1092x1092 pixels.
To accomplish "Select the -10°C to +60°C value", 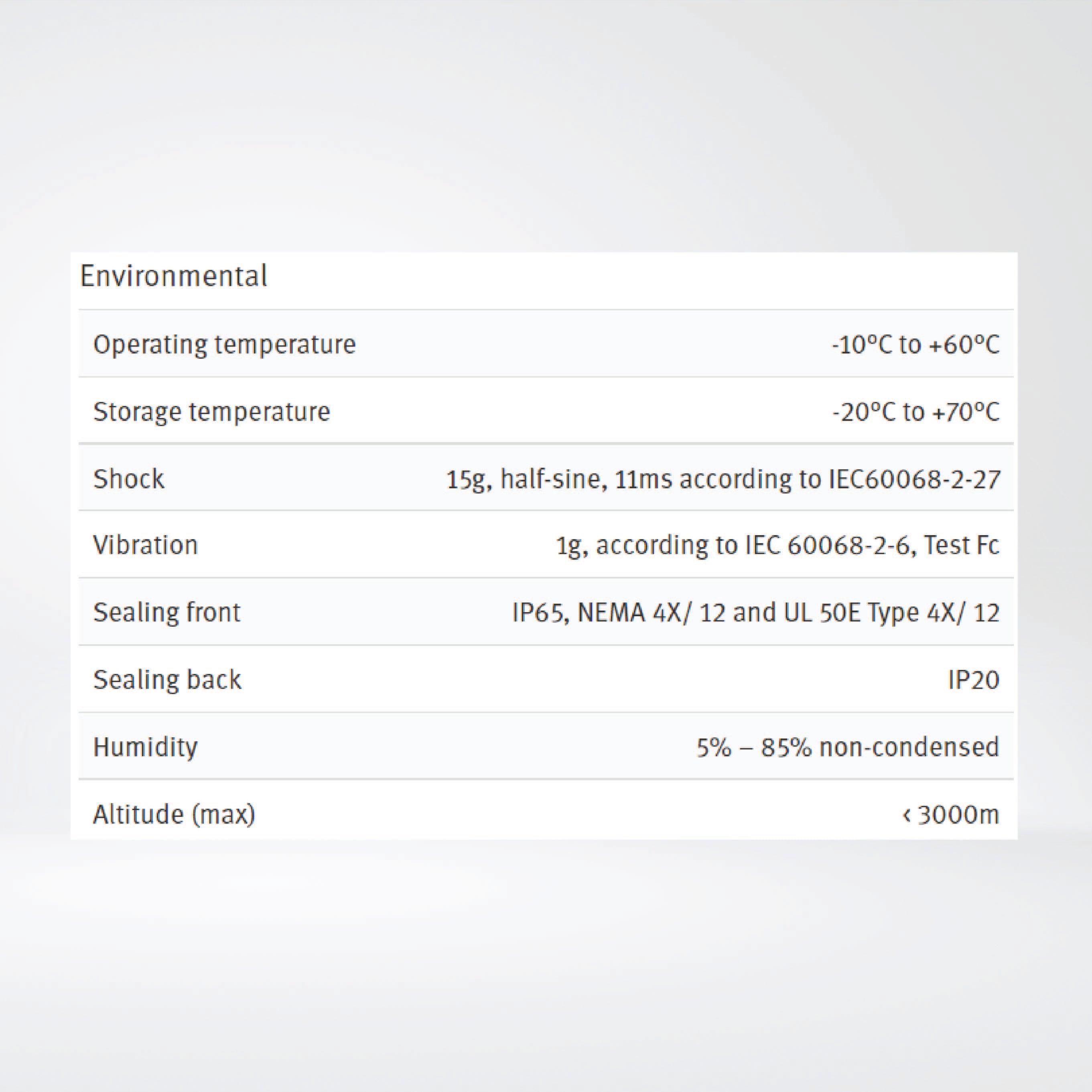I will coord(915,344).
